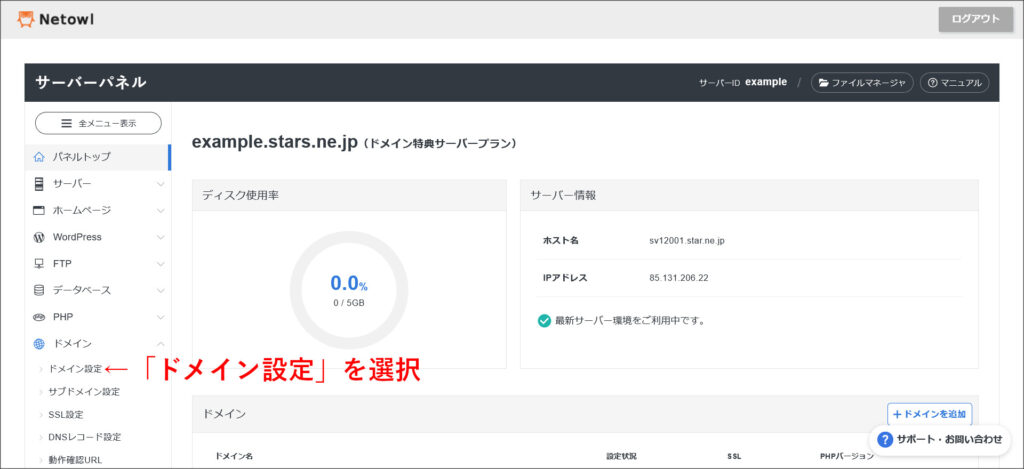Click the disk usage ring gauge
1024x469 pixels.
coord(349,290)
